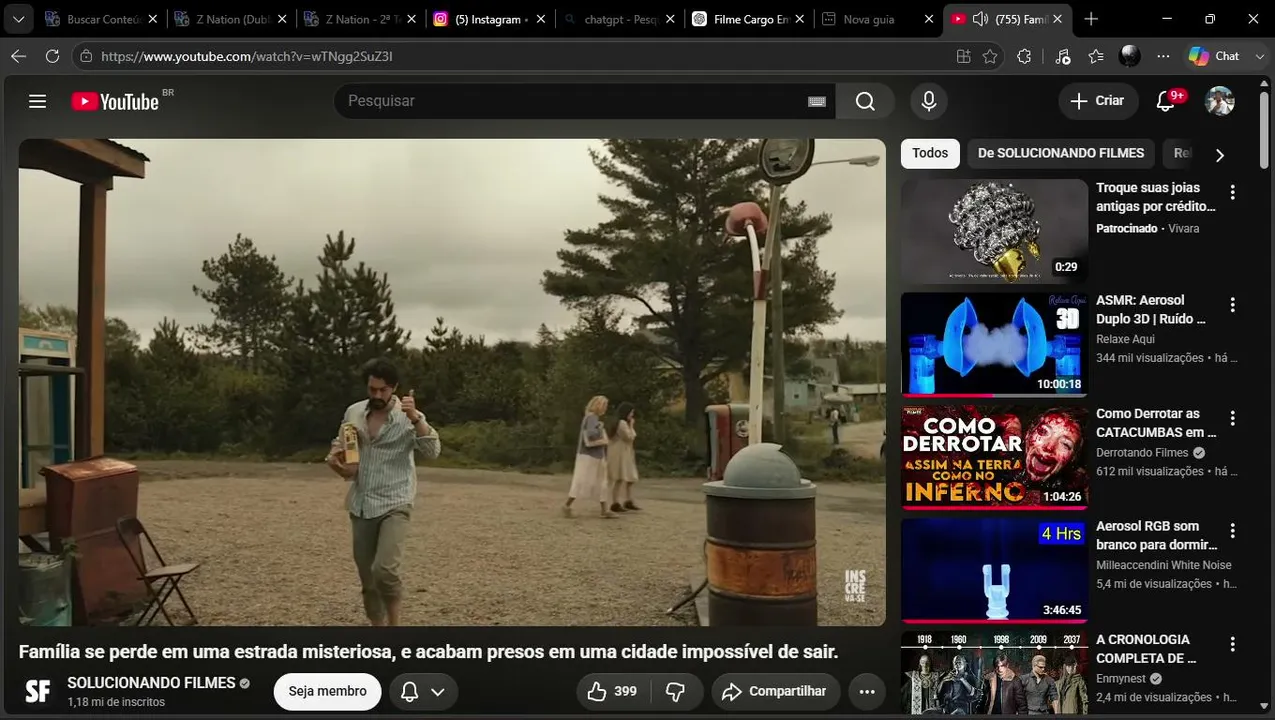Click the magnifier search button
Viewport: 1275px width, 720px height.
[865, 101]
